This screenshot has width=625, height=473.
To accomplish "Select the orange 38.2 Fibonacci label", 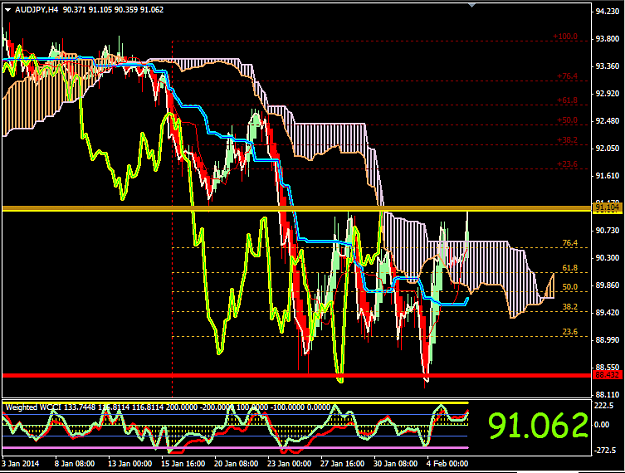I will coord(570,307).
